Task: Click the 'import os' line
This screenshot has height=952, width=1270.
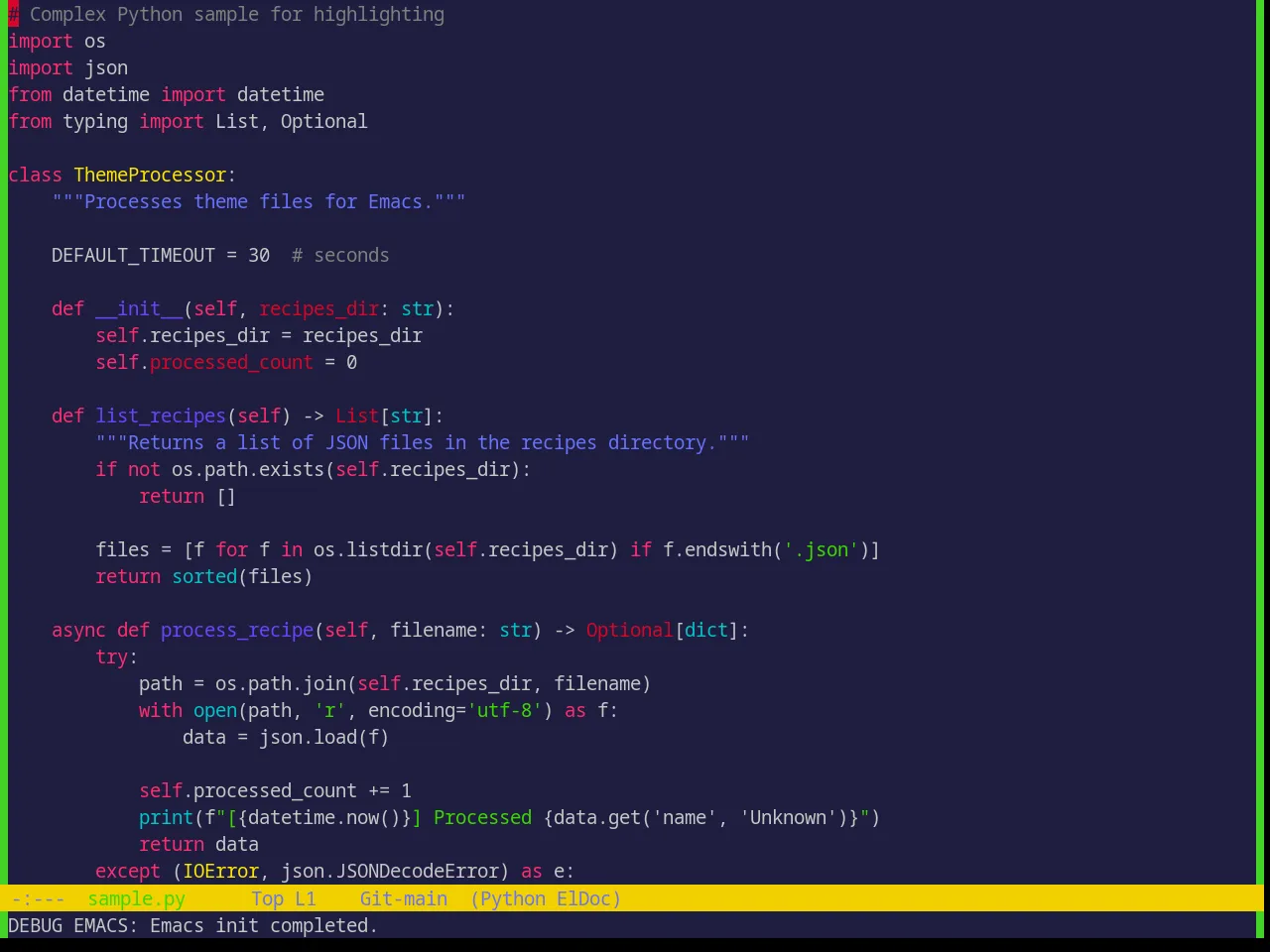Action: click(57, 41)
